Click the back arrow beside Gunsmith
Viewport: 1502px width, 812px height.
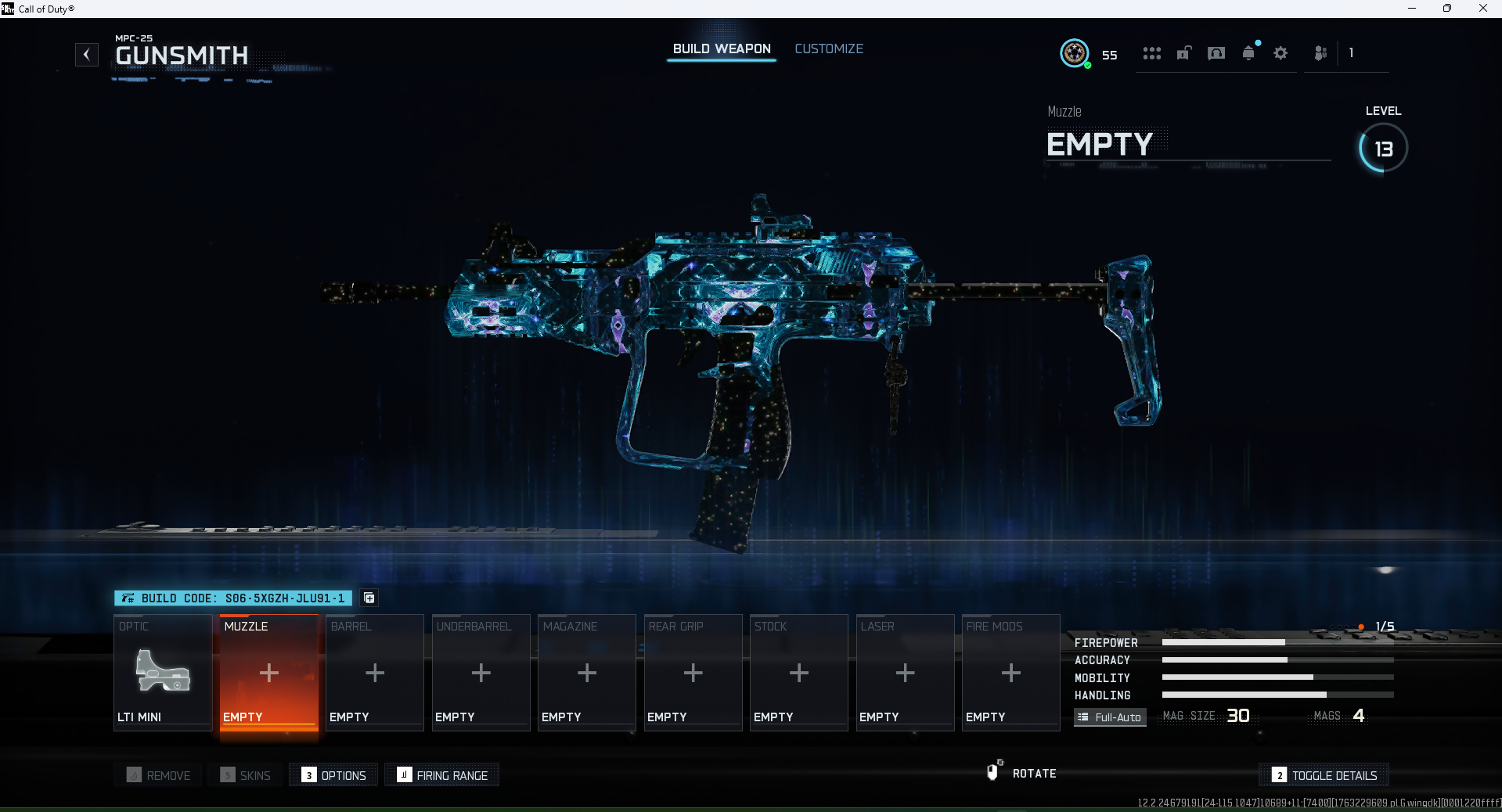coord(87,55)
